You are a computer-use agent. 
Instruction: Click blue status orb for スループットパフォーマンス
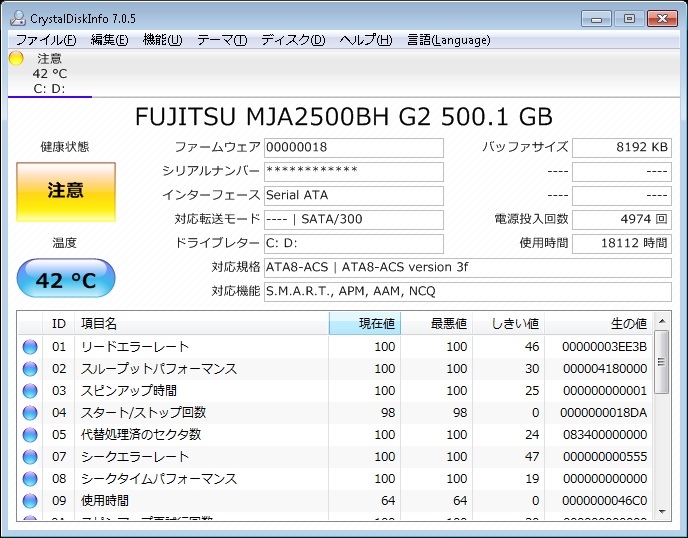pos(30,369)
